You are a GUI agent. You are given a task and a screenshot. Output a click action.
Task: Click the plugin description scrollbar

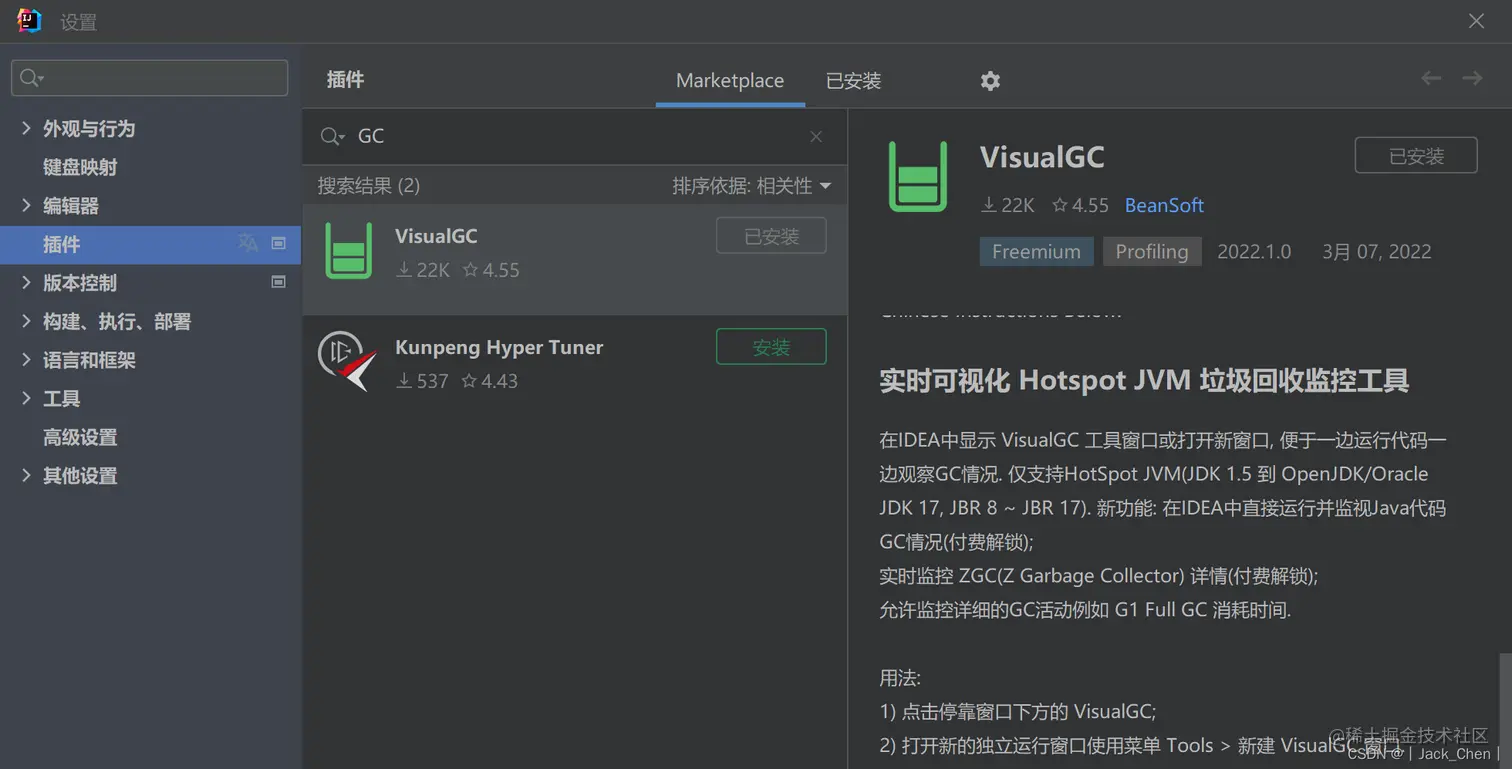(1506, 710)
